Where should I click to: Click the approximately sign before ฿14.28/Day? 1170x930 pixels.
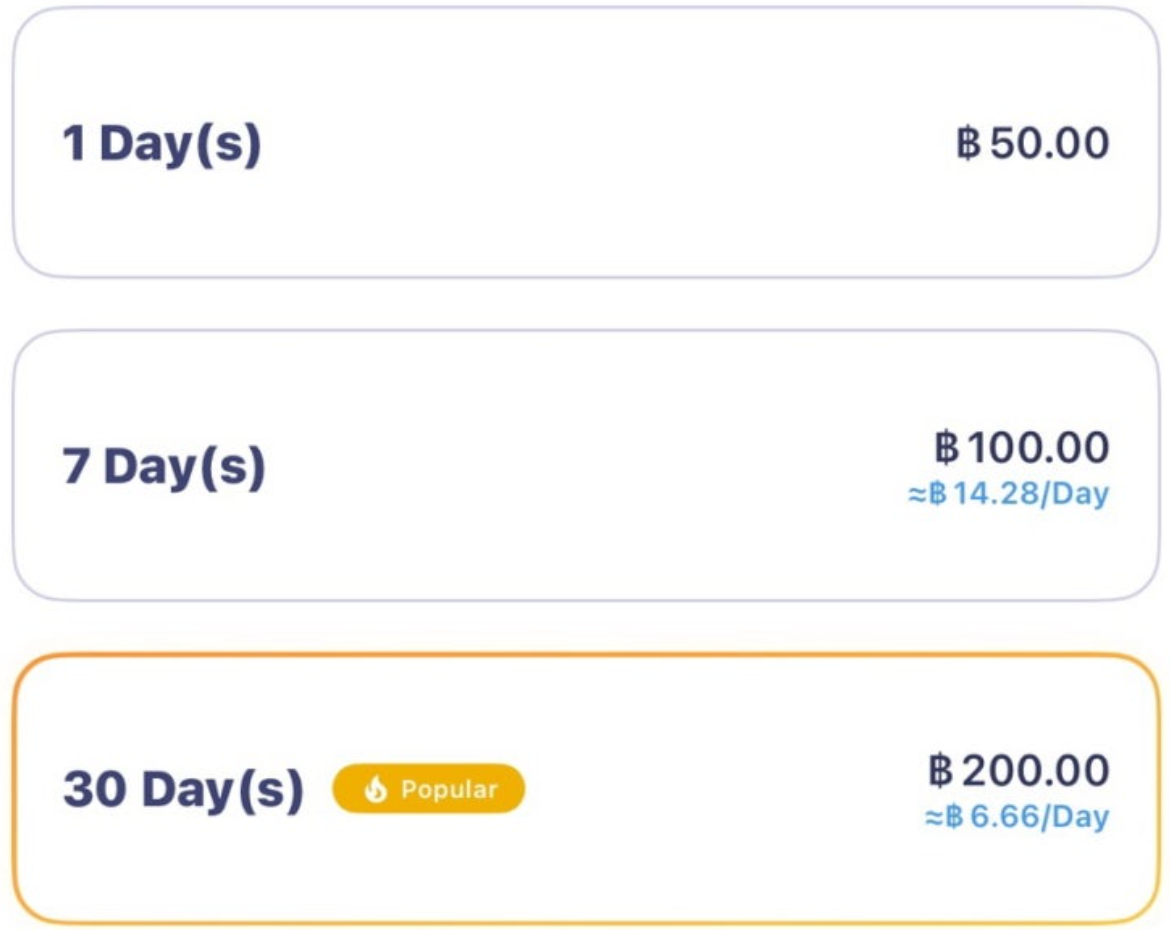[918, 494]
